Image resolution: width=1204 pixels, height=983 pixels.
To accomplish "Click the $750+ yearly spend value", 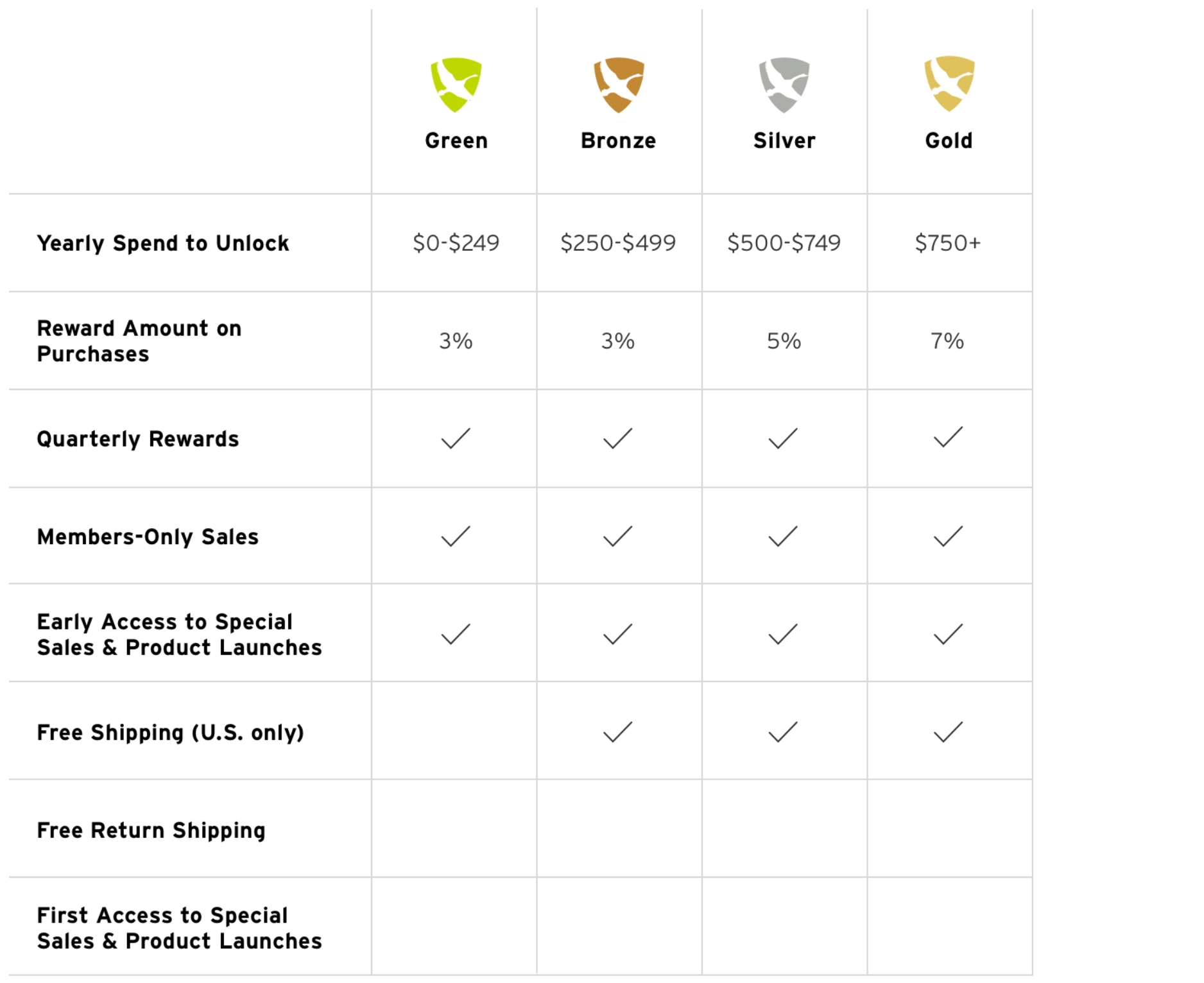I will (948, 243).
